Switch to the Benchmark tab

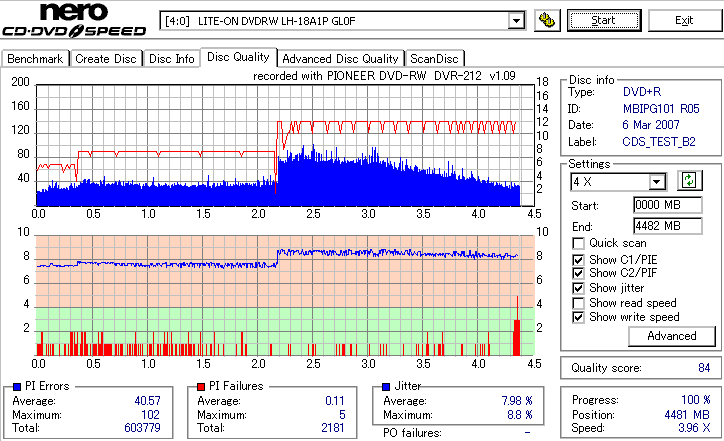[35, 59]
